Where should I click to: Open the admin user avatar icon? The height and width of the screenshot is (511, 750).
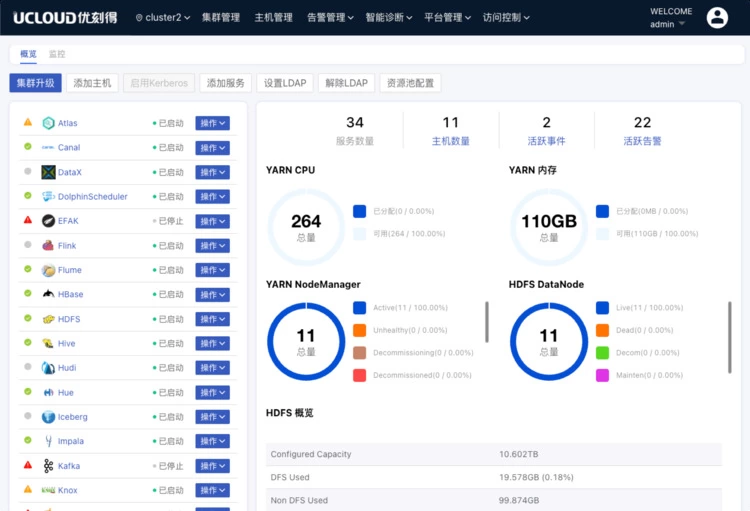click(717, 17)
